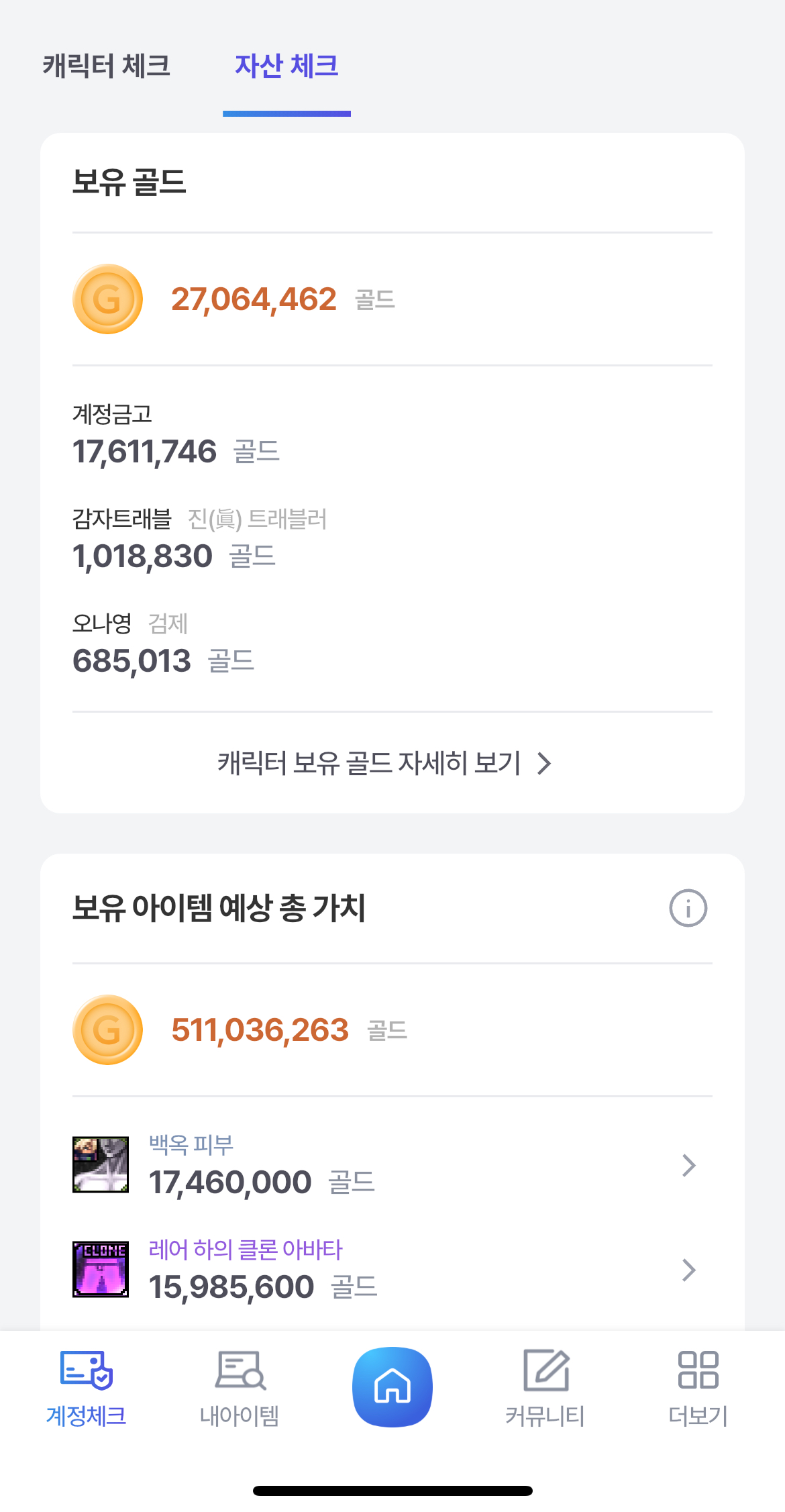Tap the gold coin icon next to 27,064,462

tap(107, 299)
